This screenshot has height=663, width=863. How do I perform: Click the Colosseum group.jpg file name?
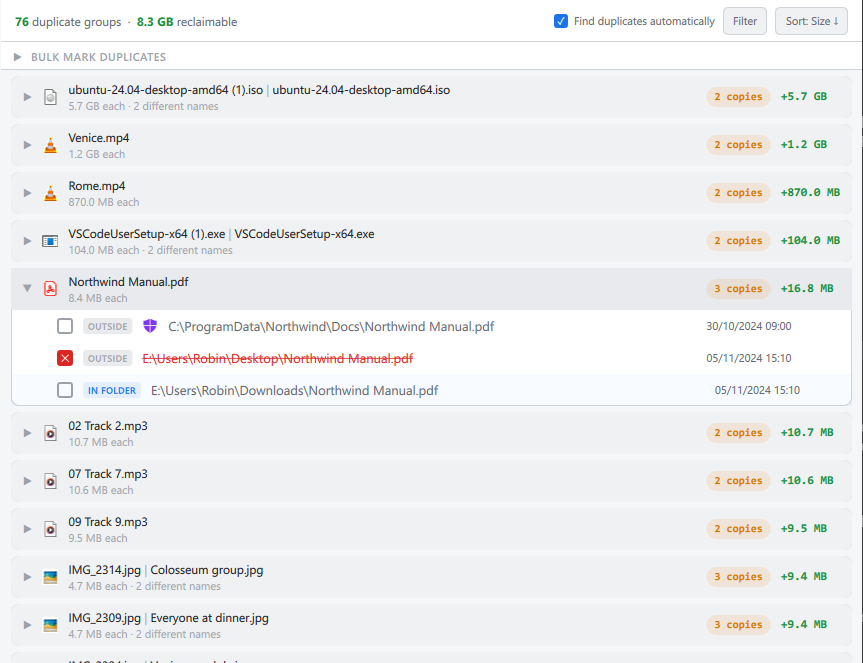(207, 570)
